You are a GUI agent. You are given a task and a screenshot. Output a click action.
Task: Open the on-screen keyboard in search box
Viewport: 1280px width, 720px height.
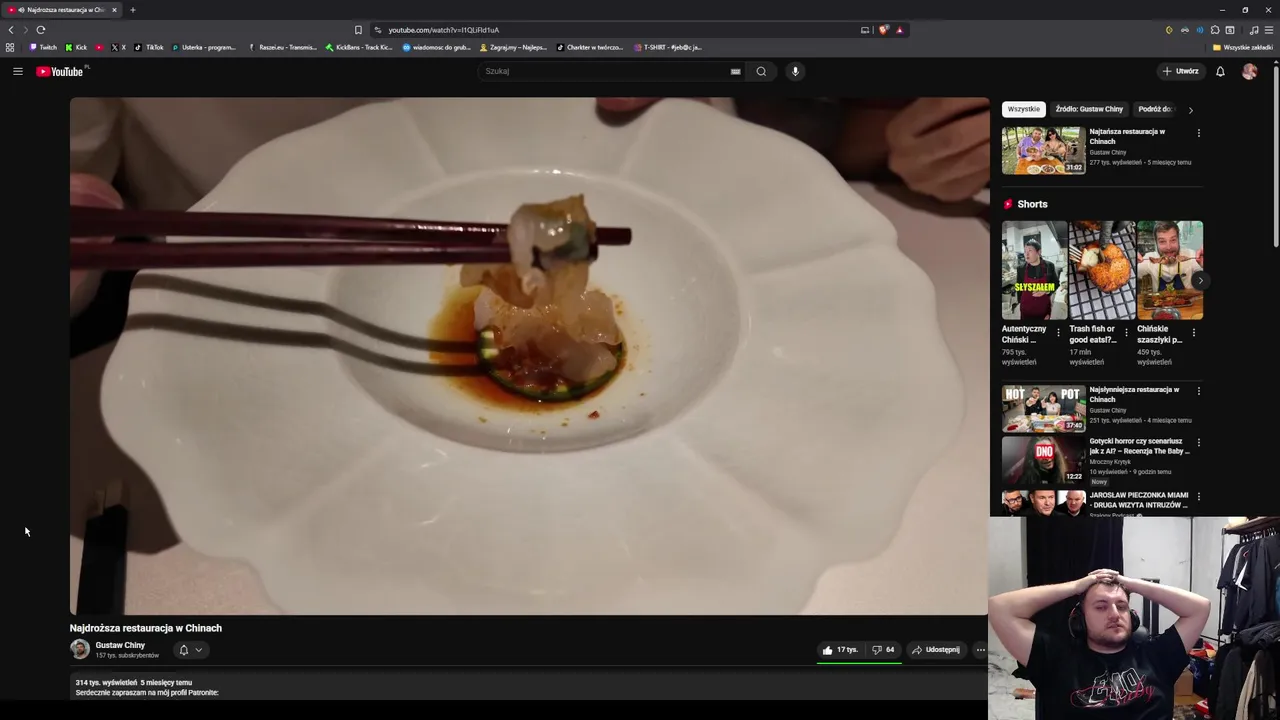735,71
